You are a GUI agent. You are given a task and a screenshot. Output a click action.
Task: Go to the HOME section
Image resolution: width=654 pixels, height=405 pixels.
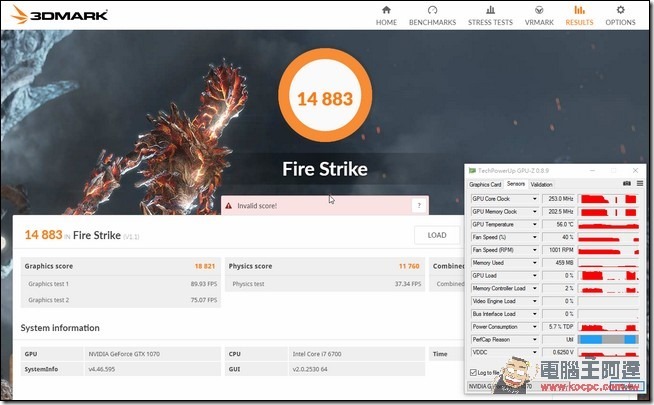[386, 15]
